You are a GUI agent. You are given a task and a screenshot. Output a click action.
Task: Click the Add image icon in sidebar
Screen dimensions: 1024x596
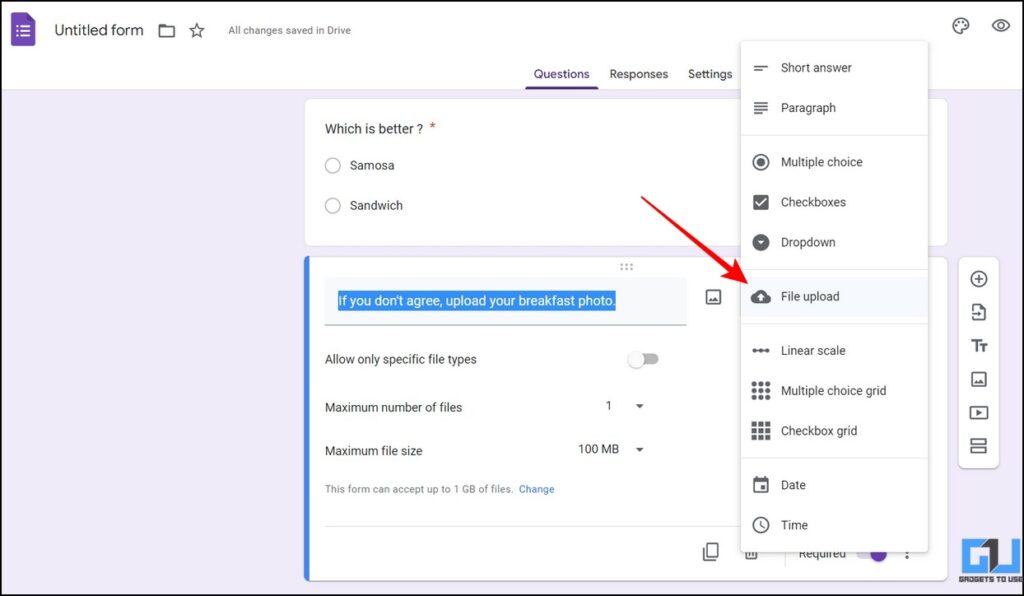[978, 379]
